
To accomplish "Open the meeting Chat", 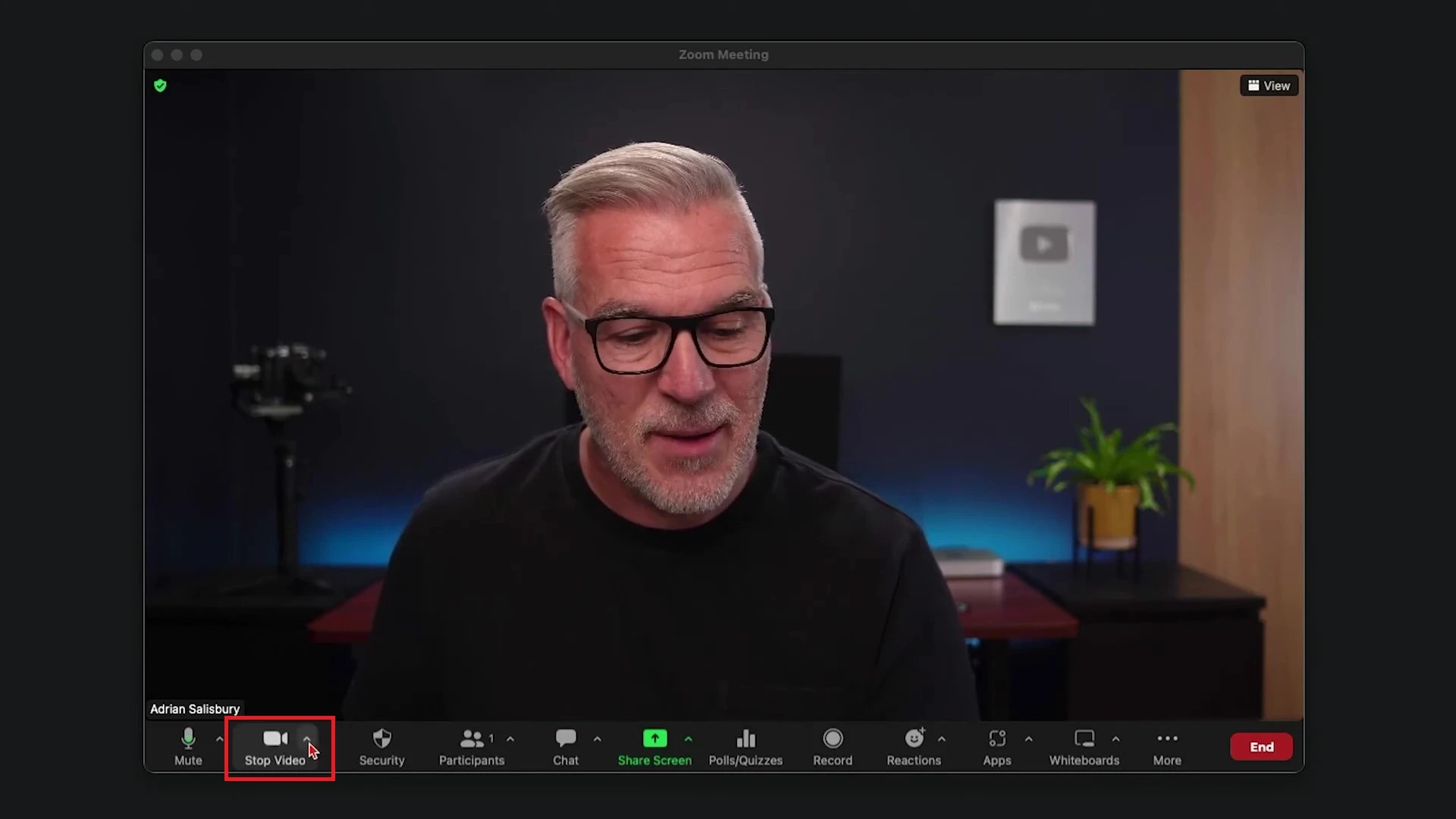I will 565,747.
